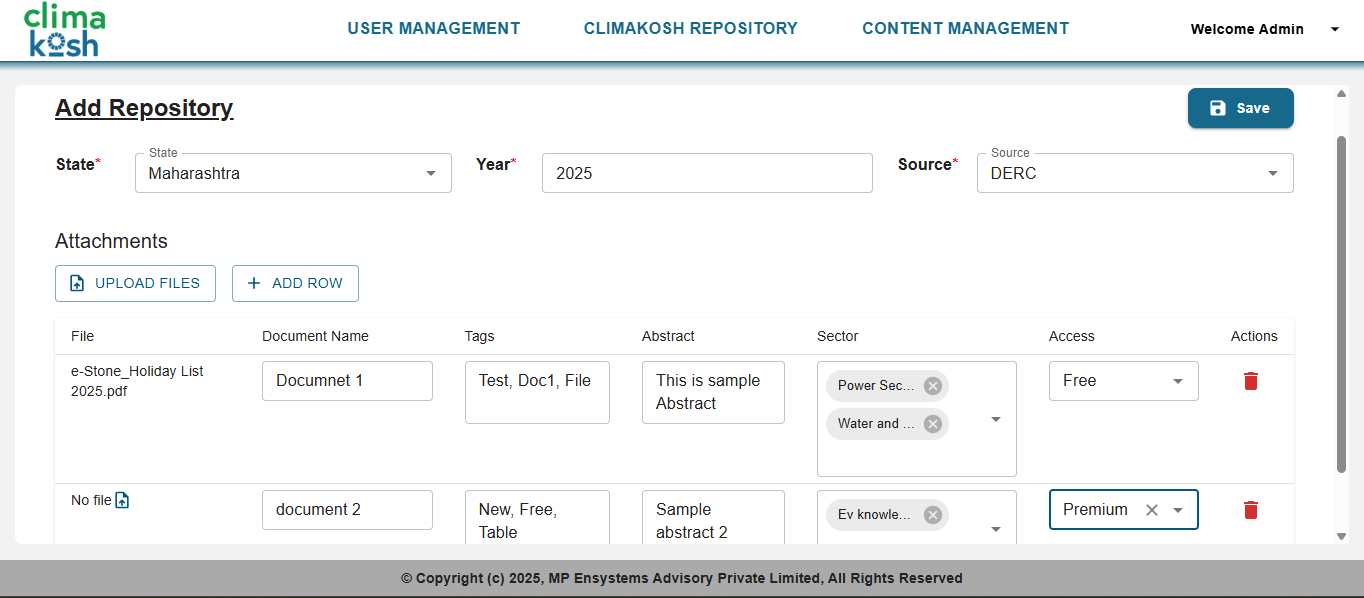Open the Welcome Admin user menu
The height and width of the screenshot is (598, 1364).
point(1334,30)
